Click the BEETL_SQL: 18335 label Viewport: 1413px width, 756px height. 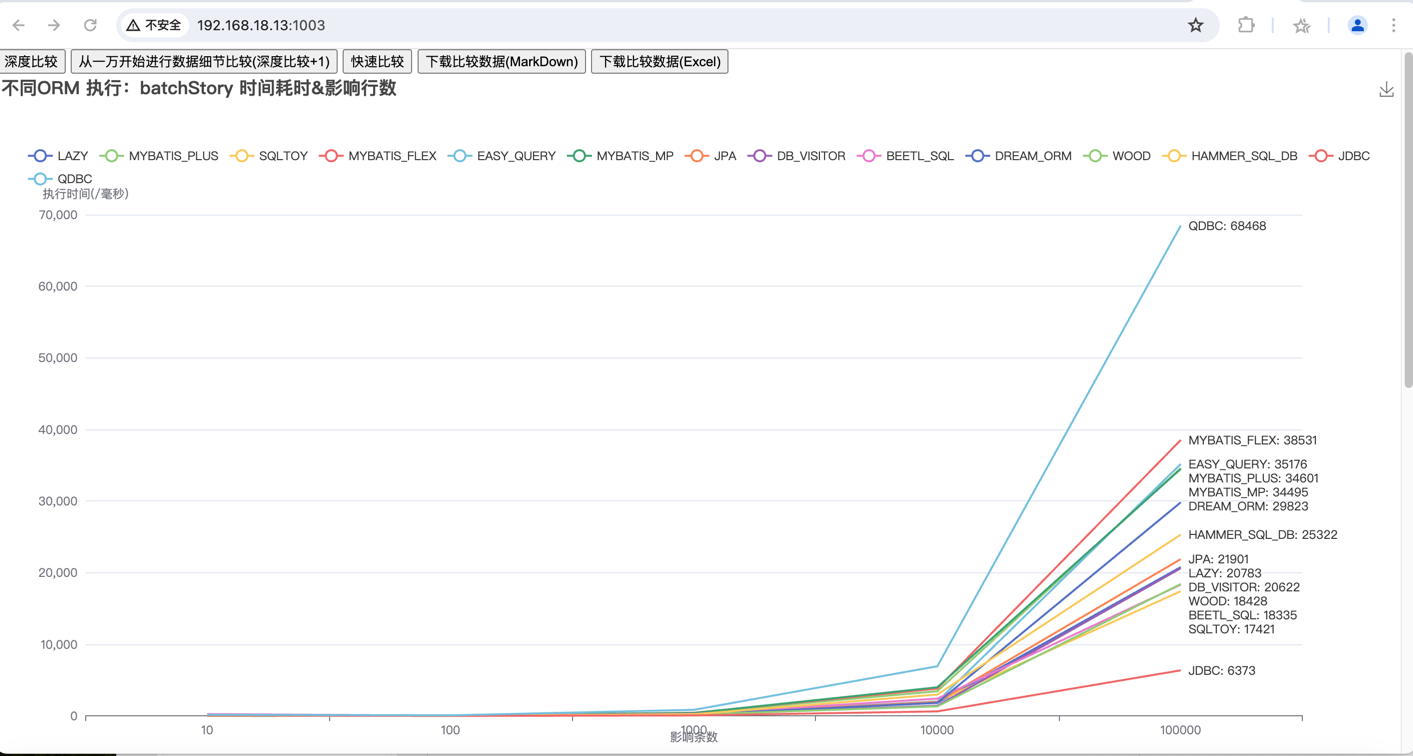pyautogui.click(x=1243, y=615)
